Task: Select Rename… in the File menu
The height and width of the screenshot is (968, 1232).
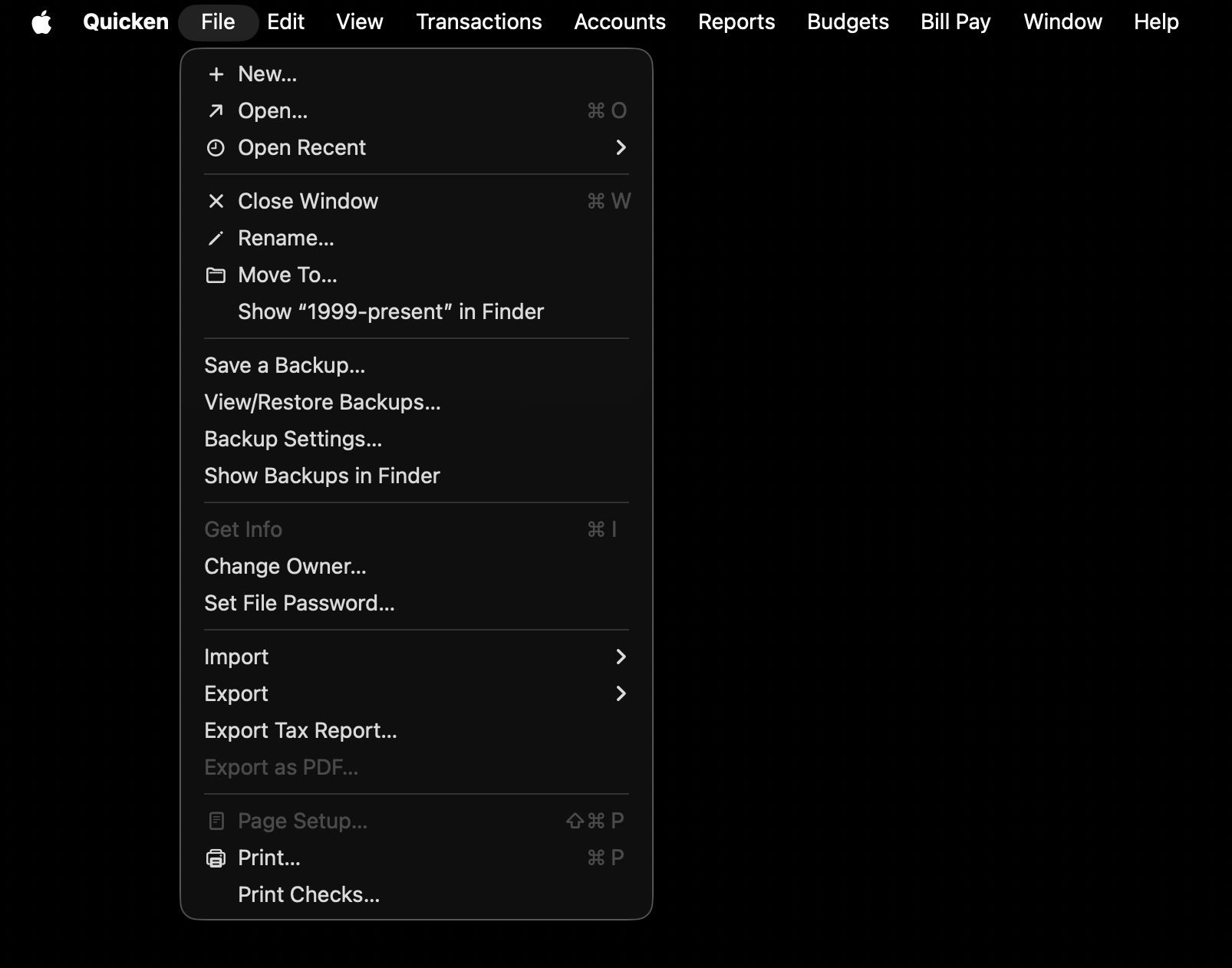Action: coord(417,239)
